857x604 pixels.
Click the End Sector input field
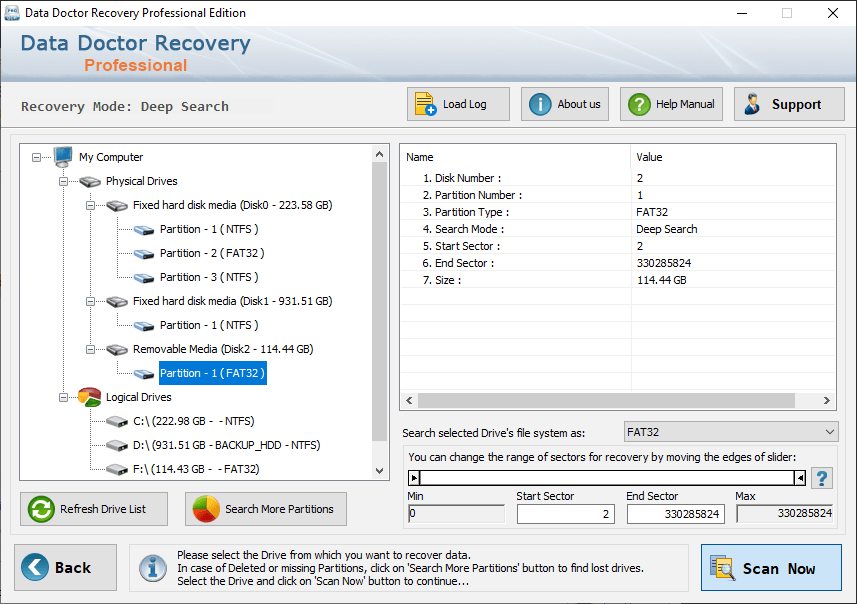click(676, 514)
